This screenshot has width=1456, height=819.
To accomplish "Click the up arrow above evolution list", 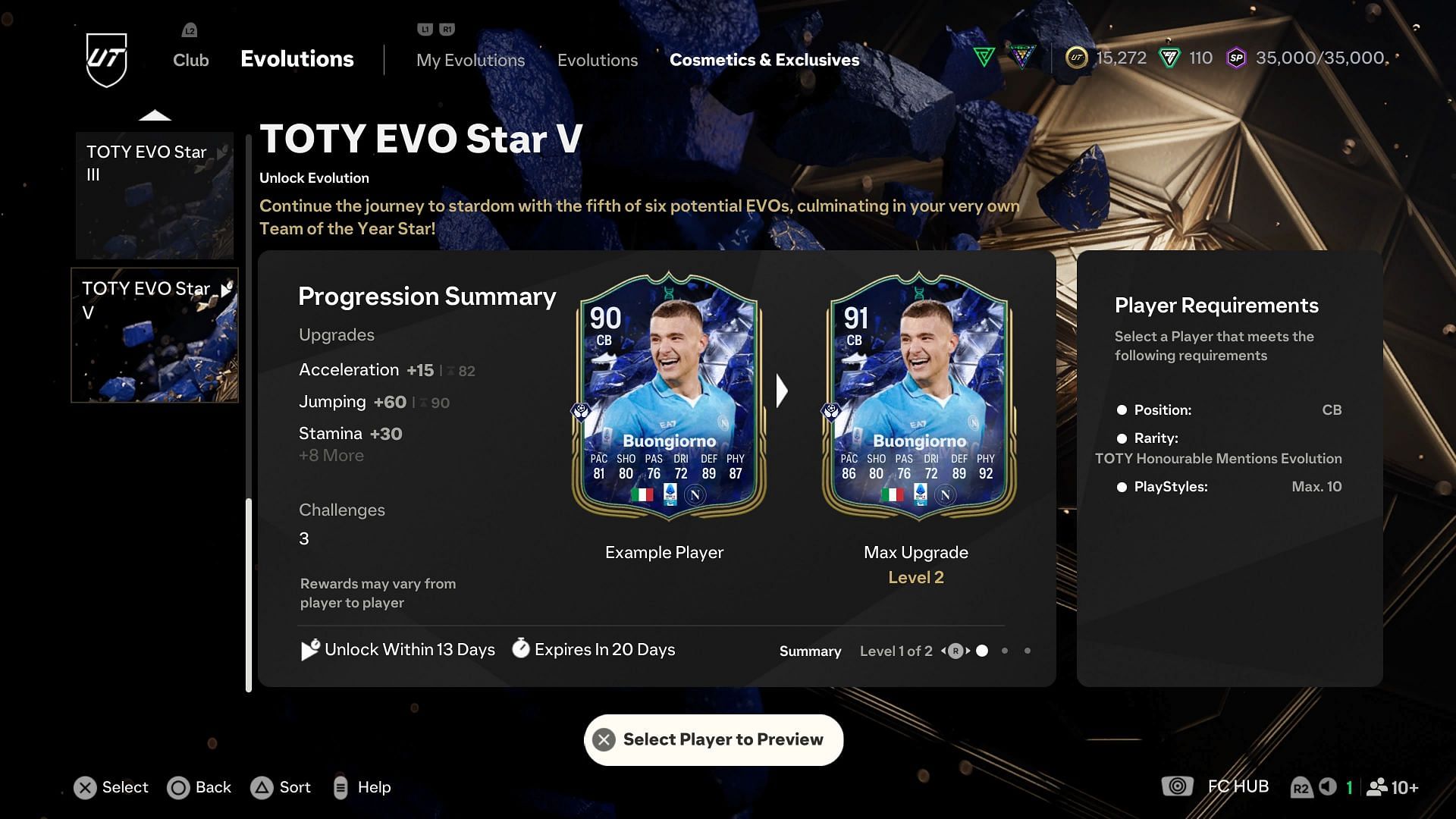I will pos(155,115).
